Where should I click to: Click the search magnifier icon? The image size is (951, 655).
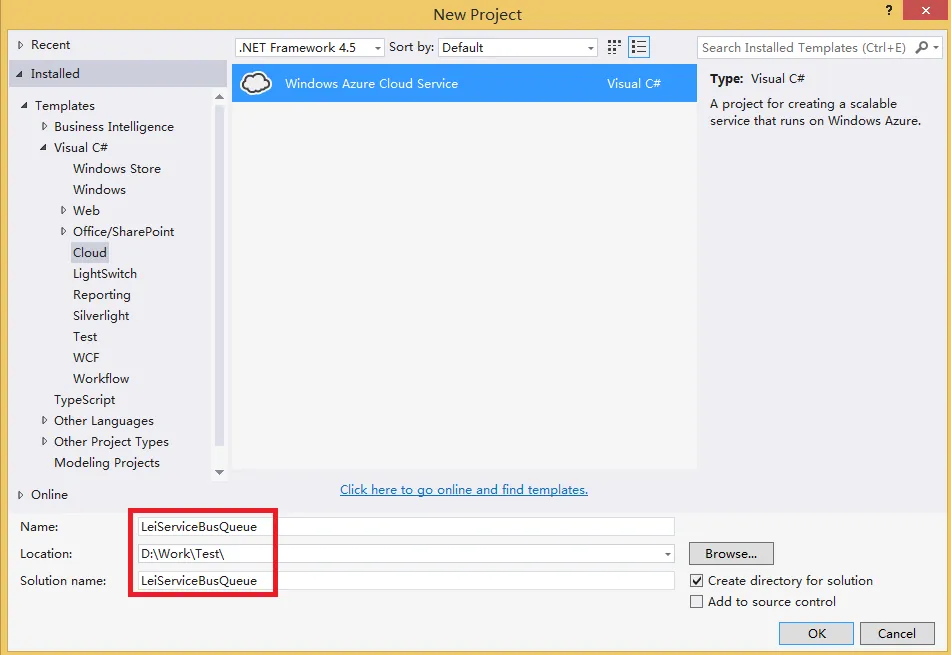click(x=921, y=47)
